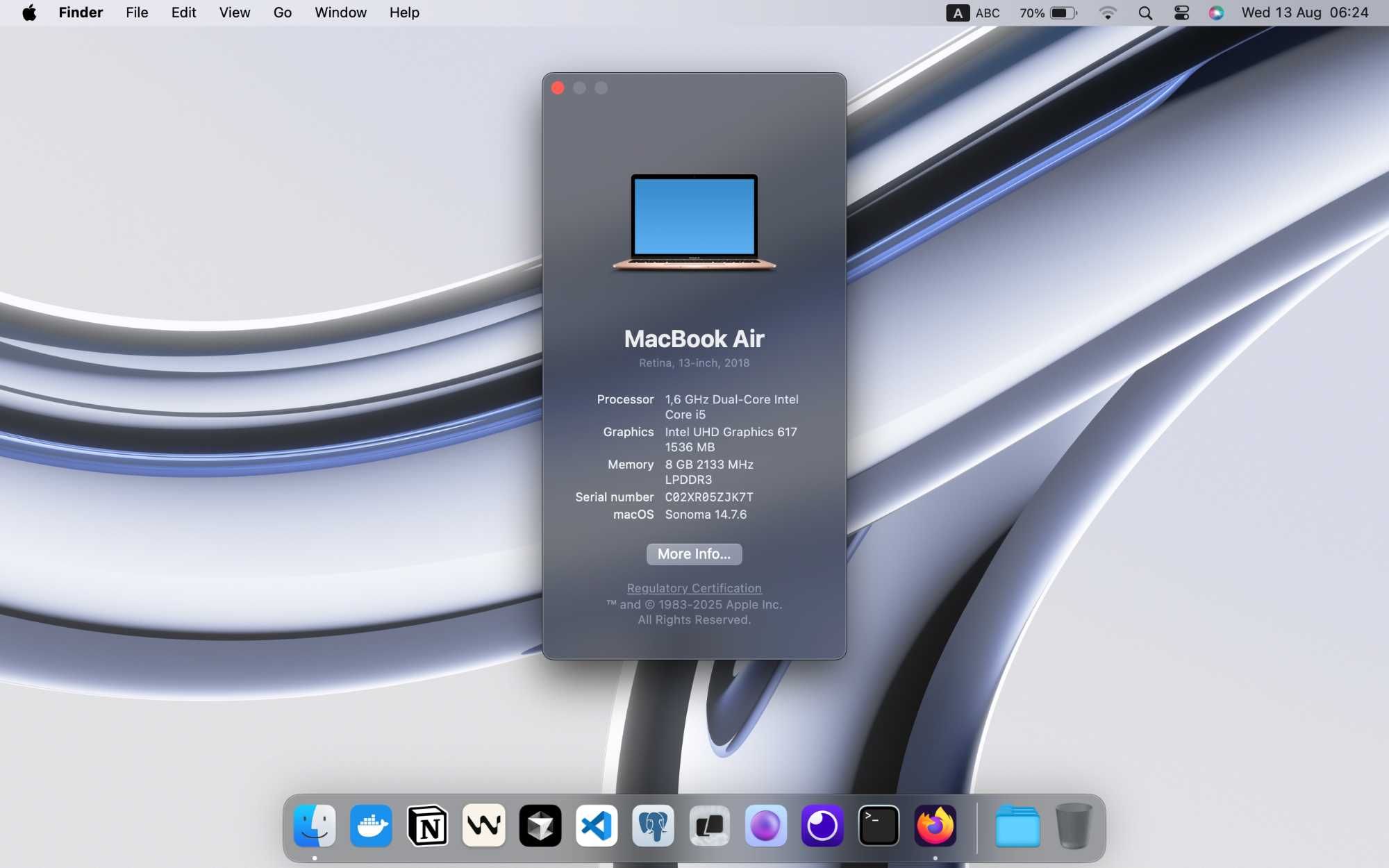
Task: Click the date and time clock
Action: click(x=1305, y=12)
